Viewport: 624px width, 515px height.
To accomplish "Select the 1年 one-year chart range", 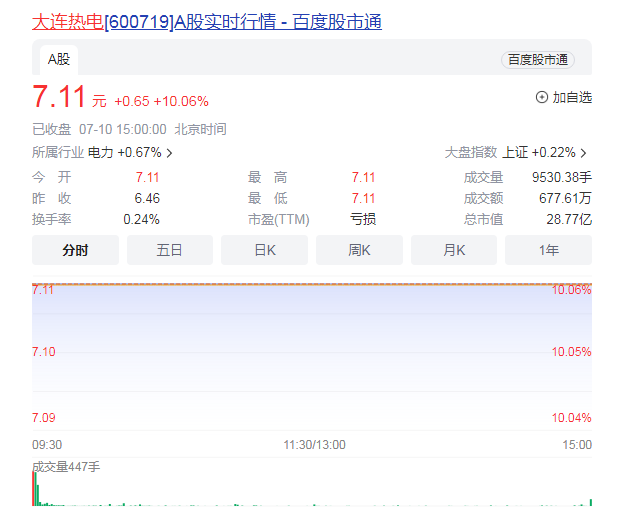I will point(548,250).
